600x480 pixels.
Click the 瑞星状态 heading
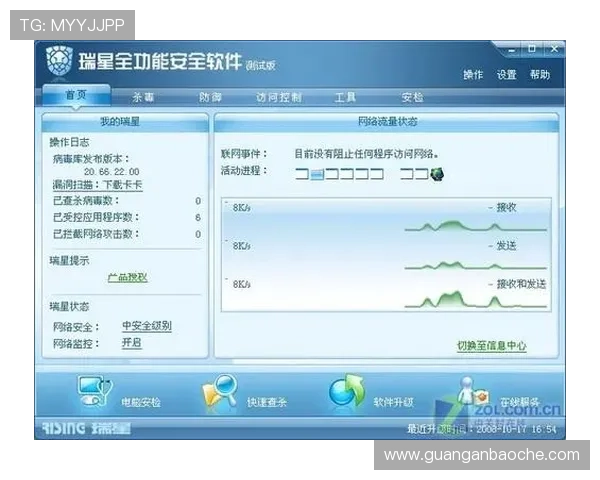pyautogui.click(x=69, y=307)
